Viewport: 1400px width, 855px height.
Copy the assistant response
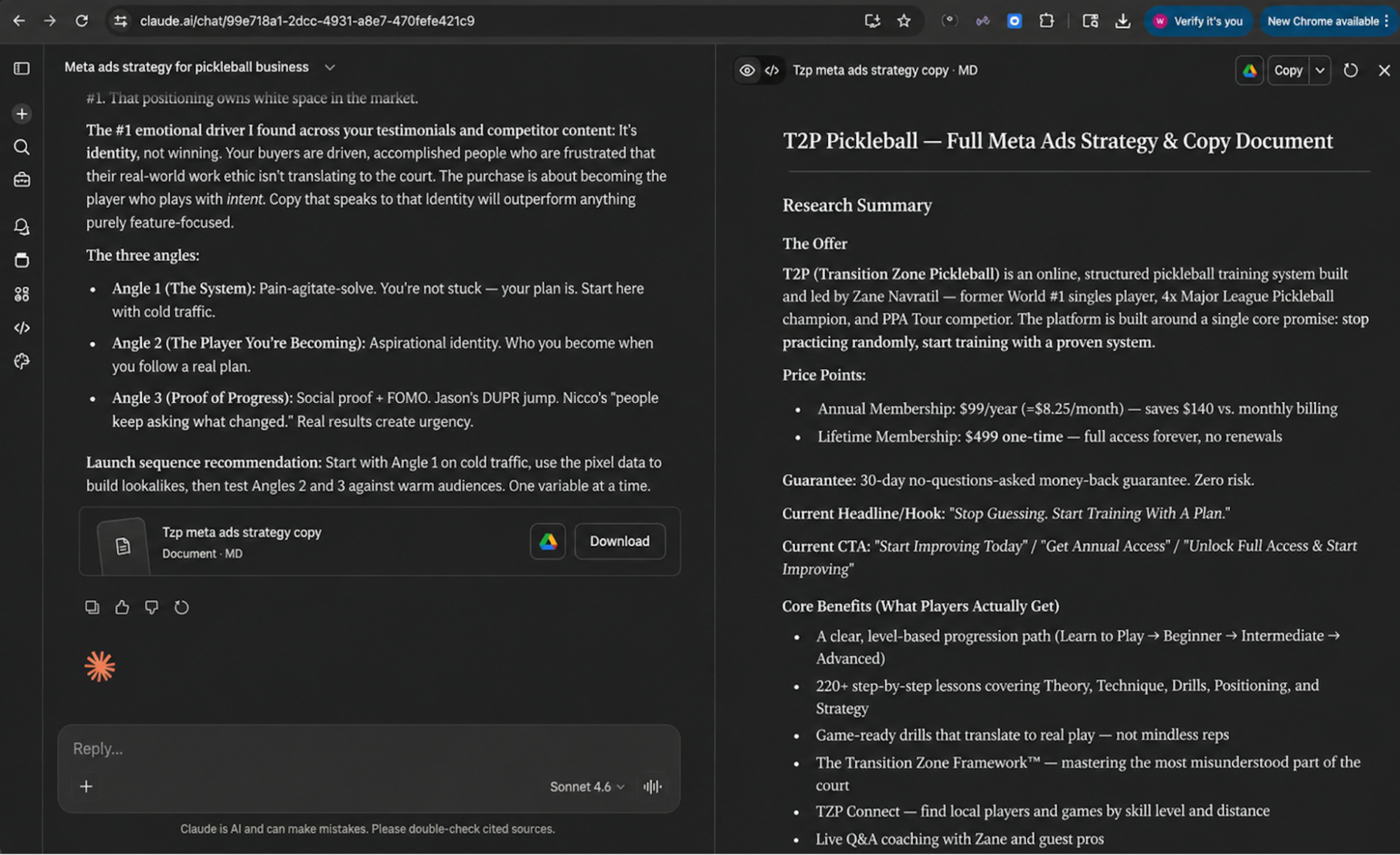(x=92, y=607)
